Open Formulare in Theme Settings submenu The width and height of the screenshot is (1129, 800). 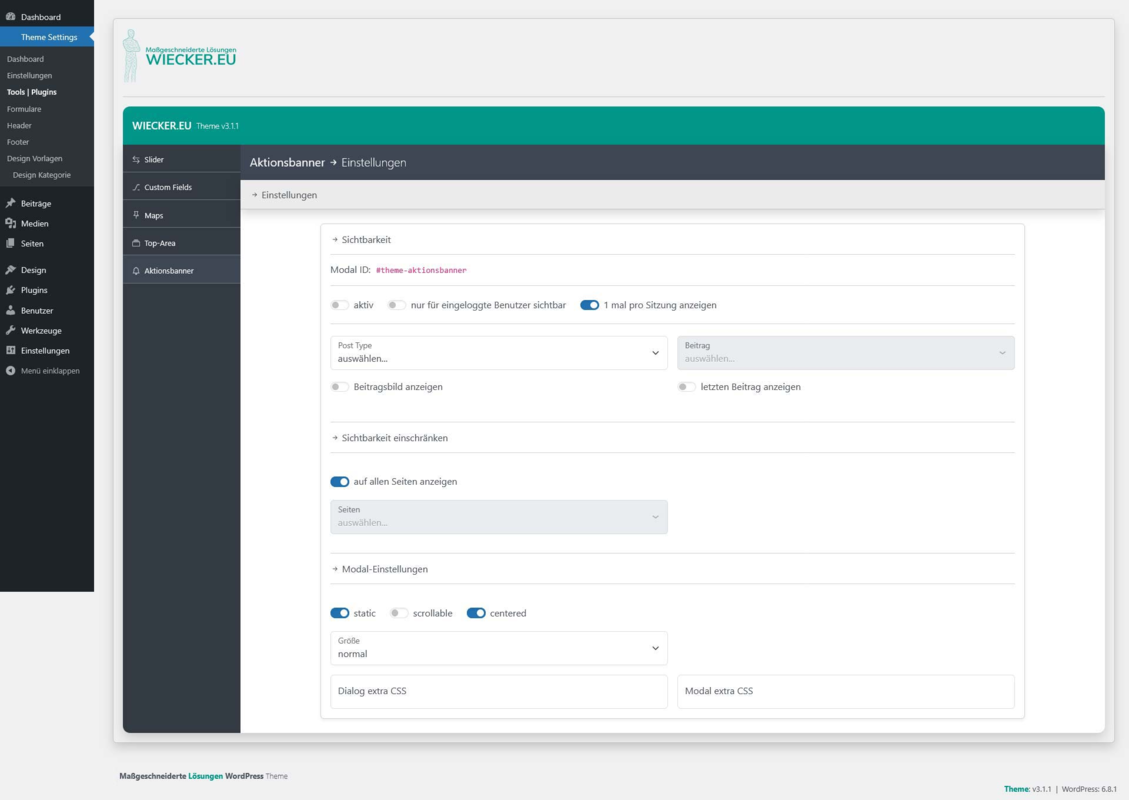[x=24, y=109]
